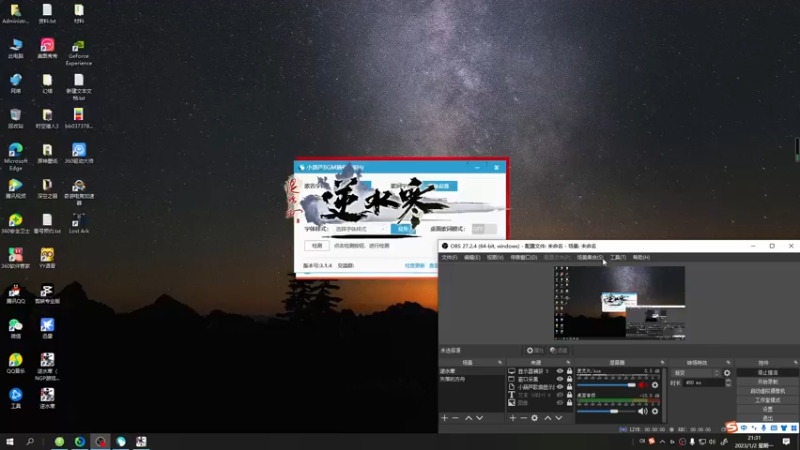Move scene down with the down arrow
The width and height of the screenshot is (800, 450).
tap(480, 418)
